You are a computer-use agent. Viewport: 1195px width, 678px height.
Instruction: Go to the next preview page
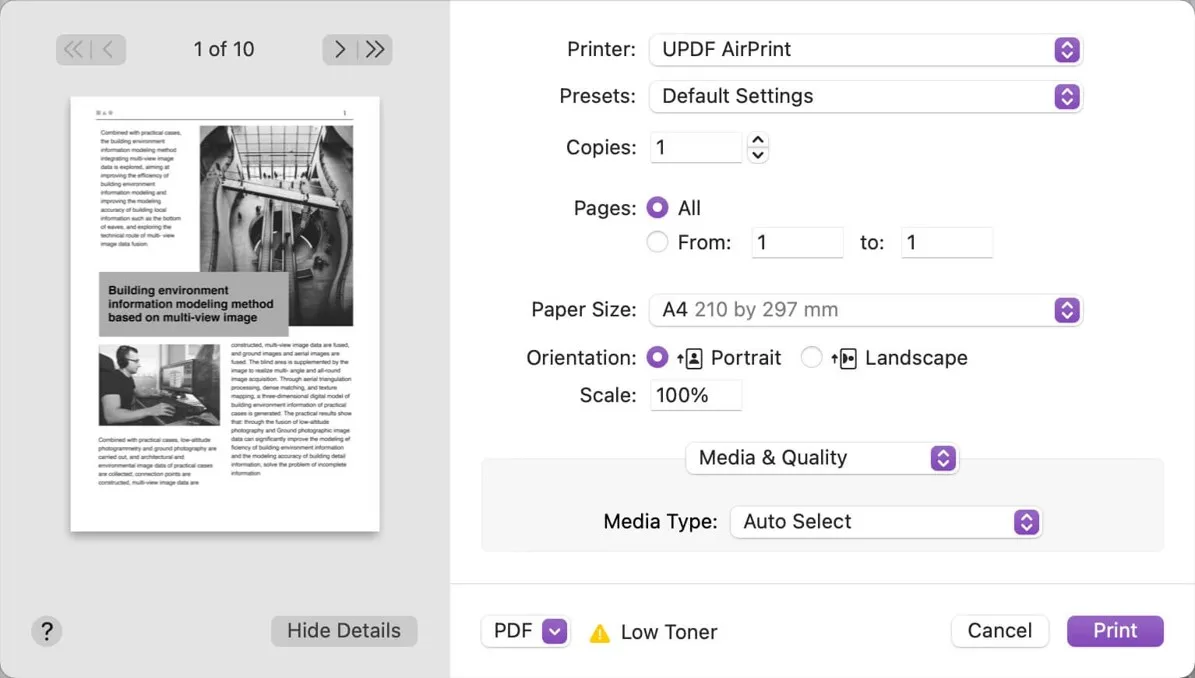click(340, 49)
